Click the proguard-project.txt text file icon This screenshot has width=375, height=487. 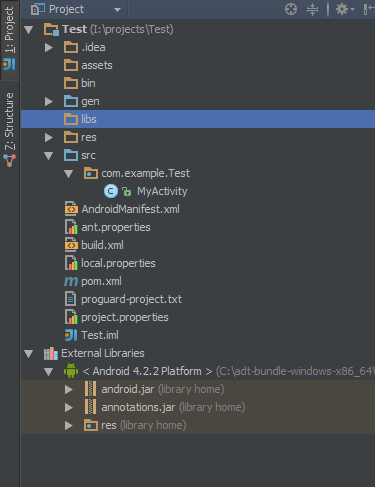tap(70, 299)
